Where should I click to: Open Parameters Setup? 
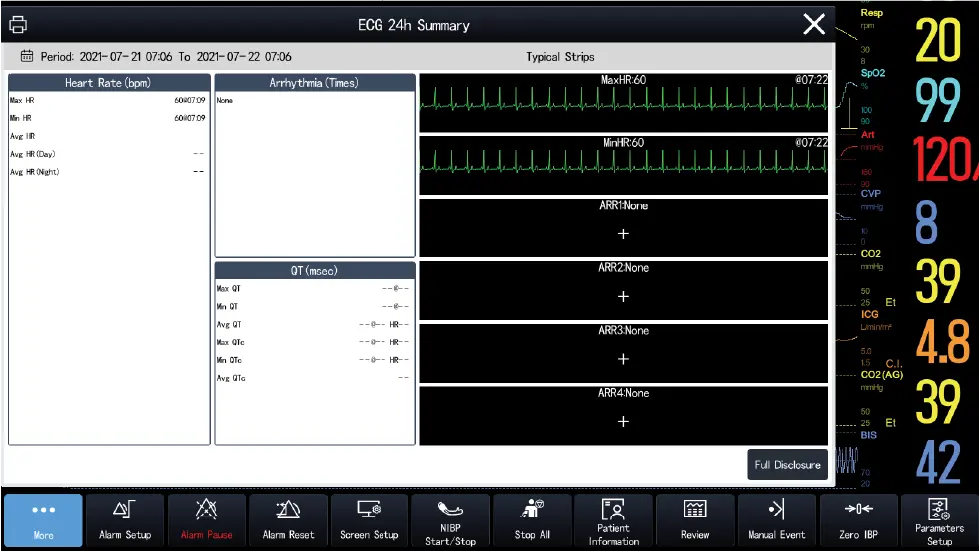939,521
